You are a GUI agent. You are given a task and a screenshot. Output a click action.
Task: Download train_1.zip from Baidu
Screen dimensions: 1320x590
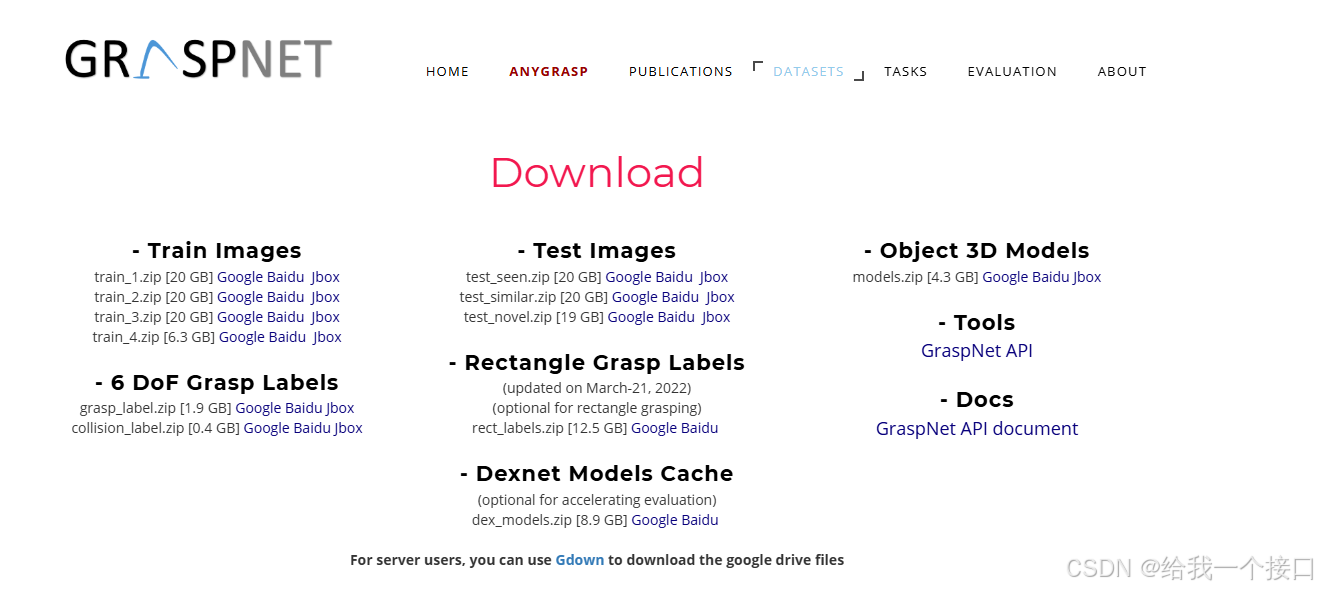[x=286, y=277]
